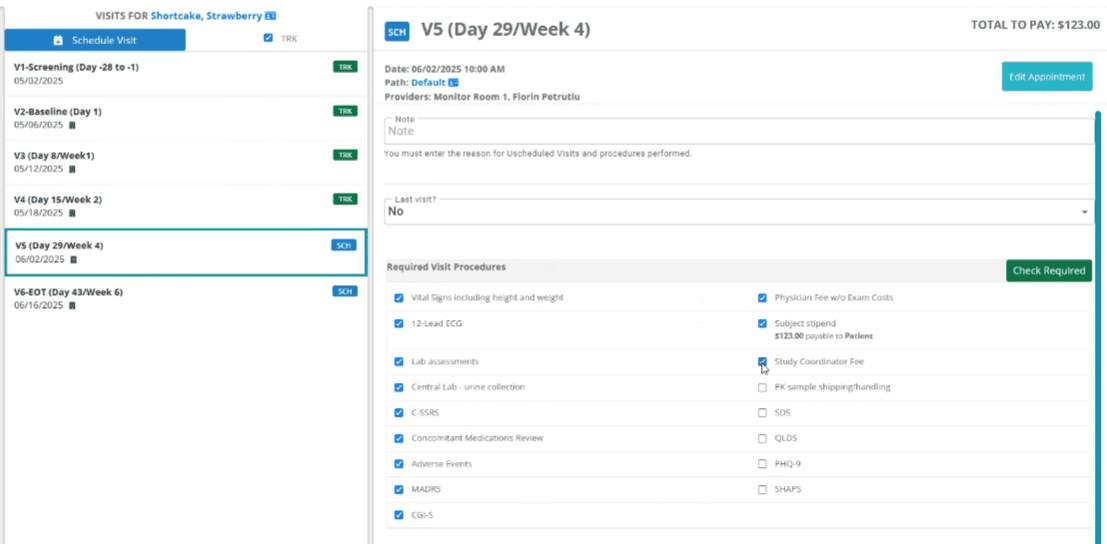Toggle the TRK filter checkbox

coord(268,38)
